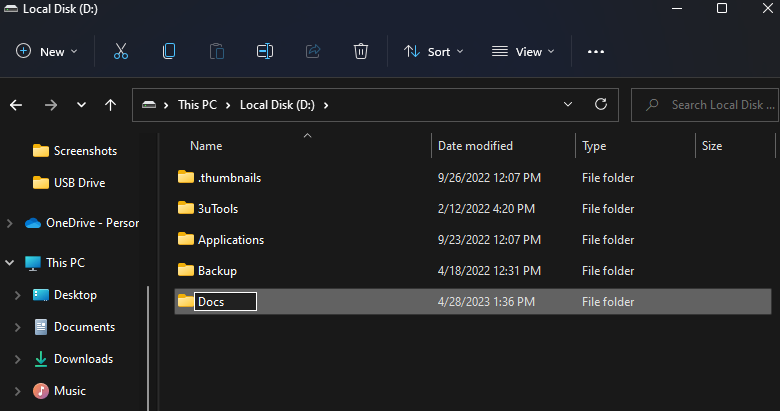The width and height of the screenshot is (780, 411).
Task: Open the Sort options dropdown
Action: click(433, 51)
